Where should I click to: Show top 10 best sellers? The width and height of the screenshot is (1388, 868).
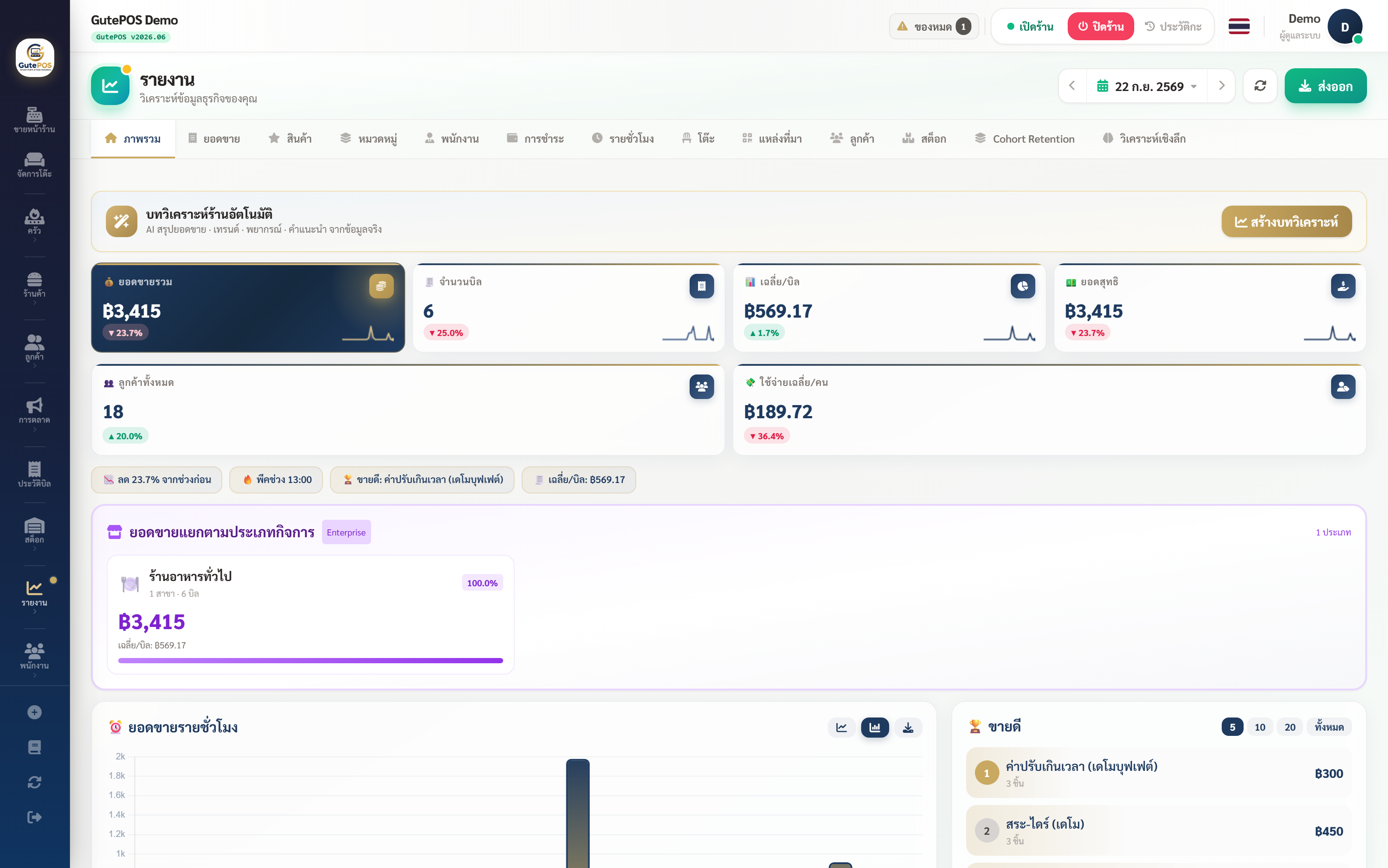[1259, 727]
